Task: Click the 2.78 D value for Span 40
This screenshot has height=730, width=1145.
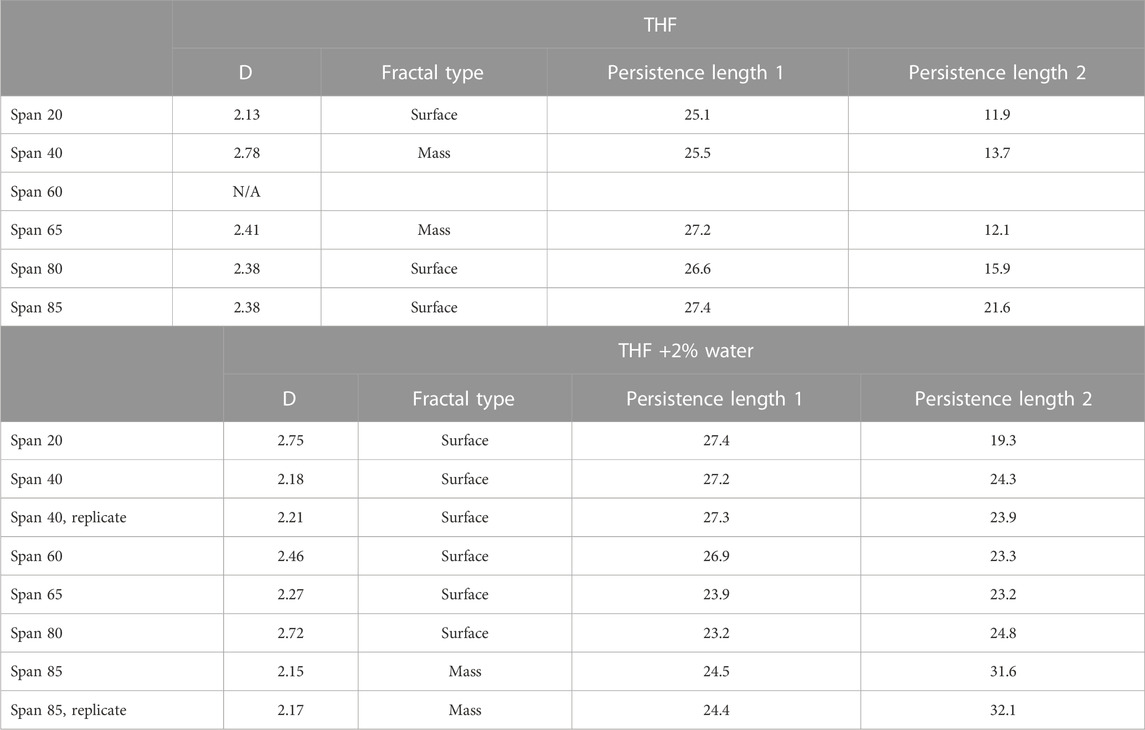Action: [x=246, y=153]
